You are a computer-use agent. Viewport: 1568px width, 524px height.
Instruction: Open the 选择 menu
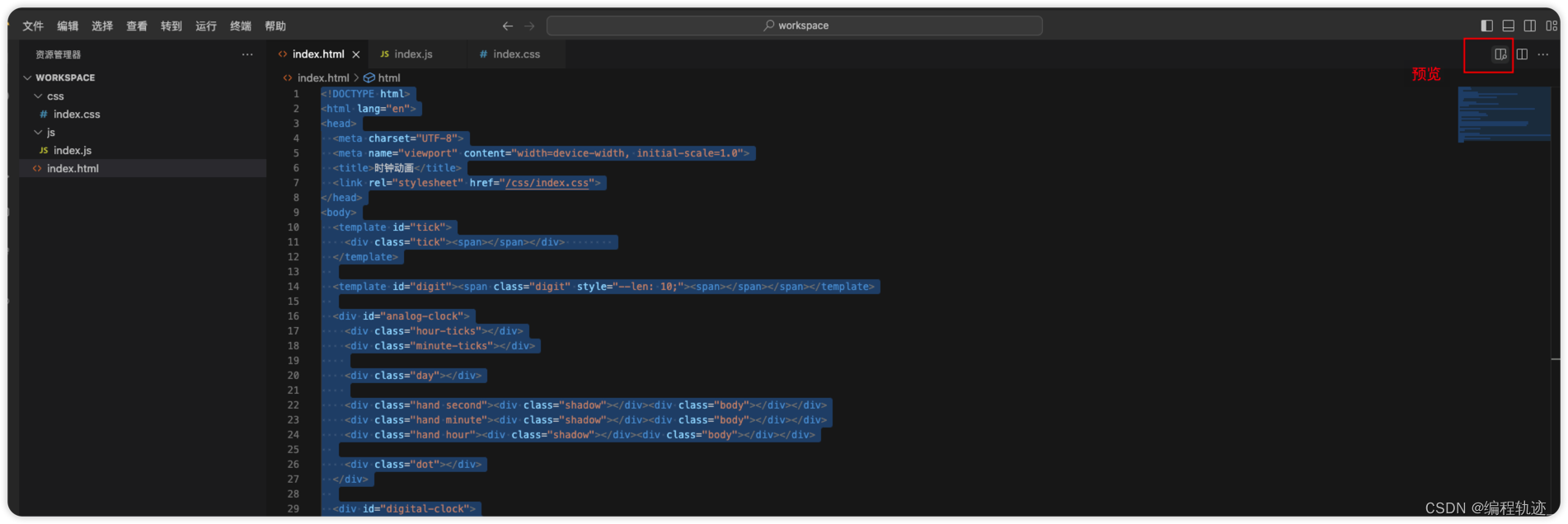point(102,26)
